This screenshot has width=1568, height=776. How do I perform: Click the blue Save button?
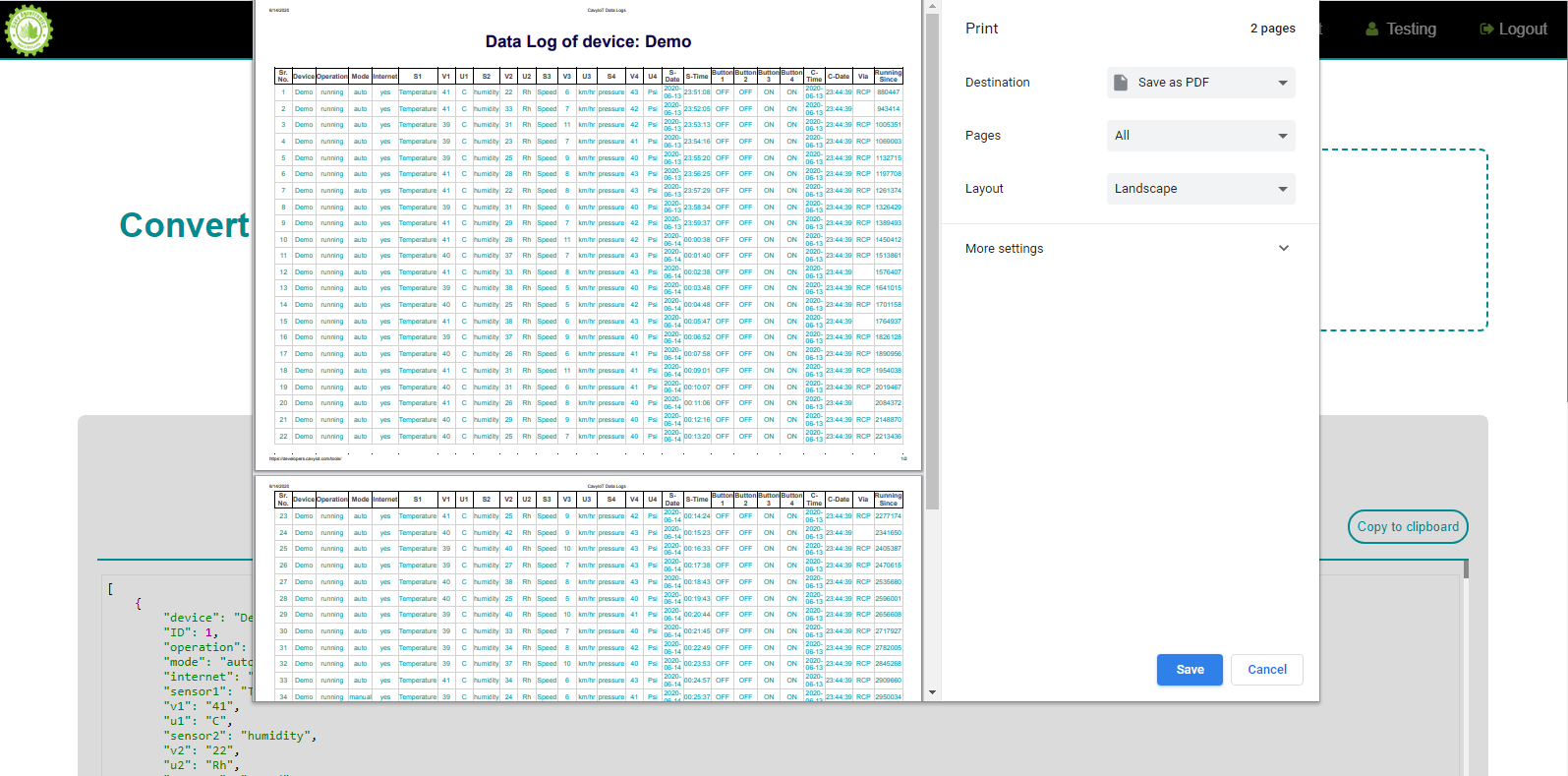tap(1190, 670)
